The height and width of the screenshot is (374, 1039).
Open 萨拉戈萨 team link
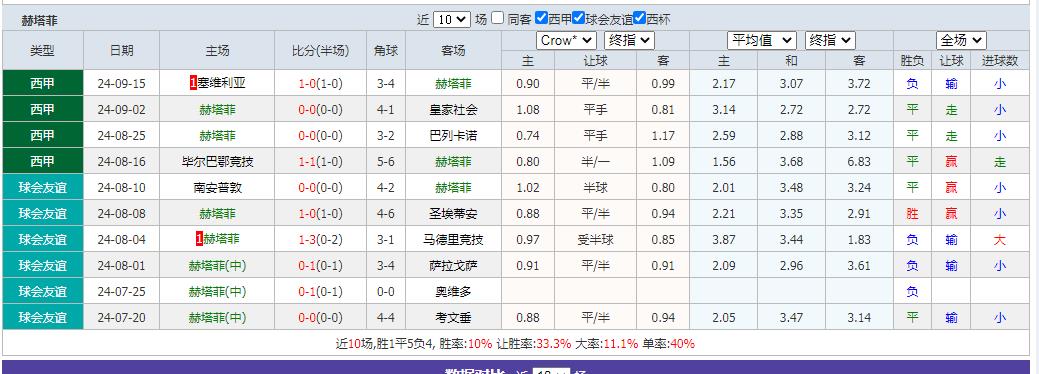click(x=453, y=266)
